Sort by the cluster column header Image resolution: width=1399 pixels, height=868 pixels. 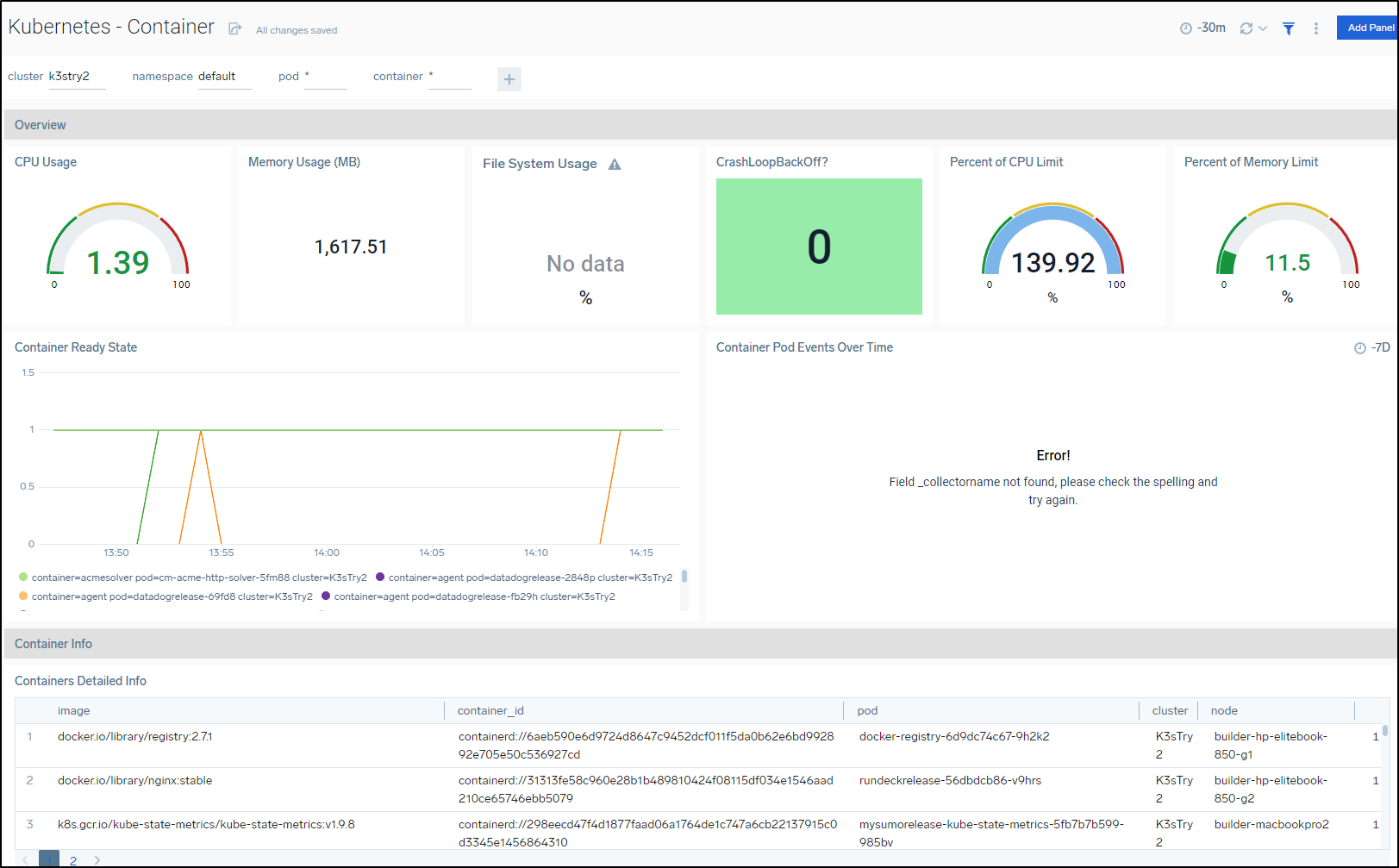click(1170, 711)
